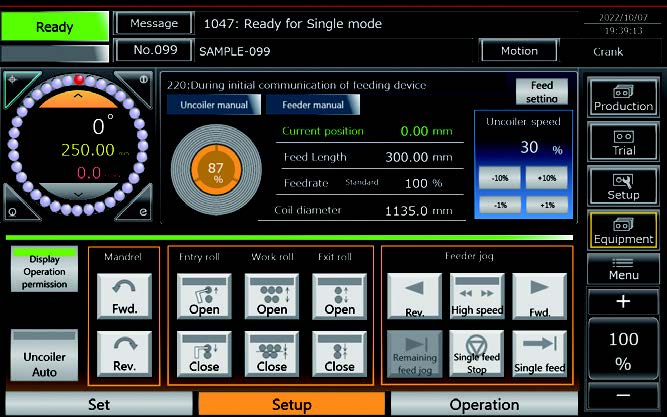Close the Entry roll
Image resolution: width=667 pixels, height=417 pixels.
(x=204, y=354)
